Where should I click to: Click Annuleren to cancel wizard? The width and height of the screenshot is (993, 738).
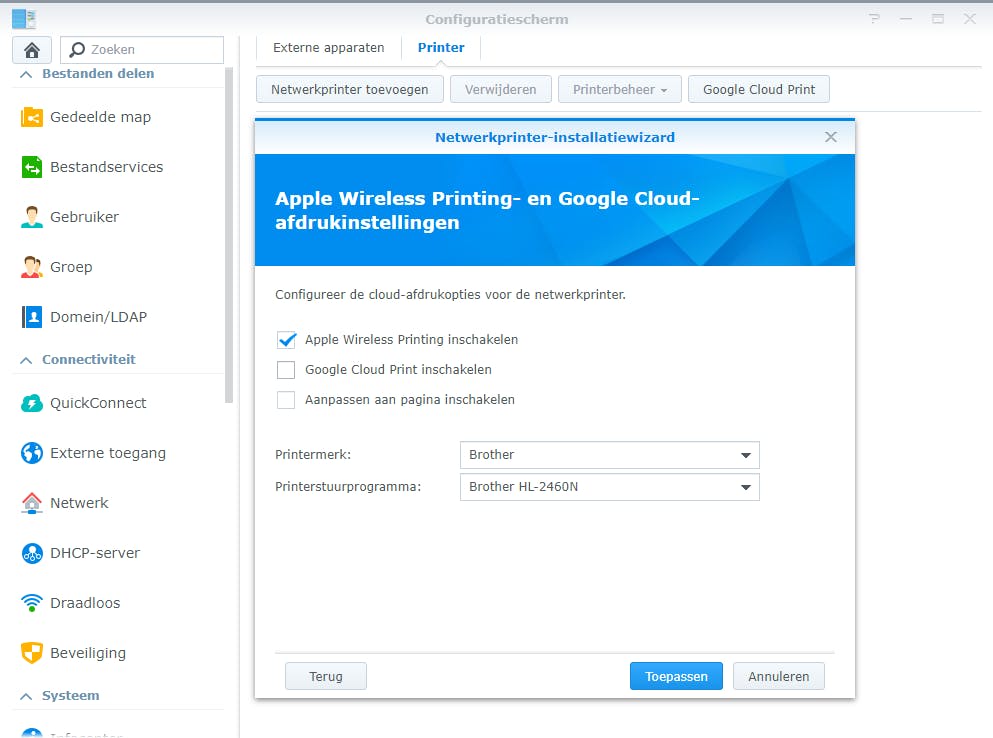tap(778, 676)
